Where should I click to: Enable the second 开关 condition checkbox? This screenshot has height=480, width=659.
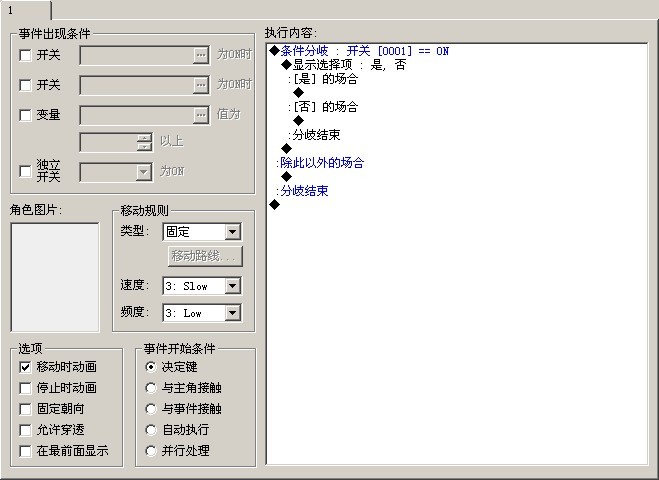[x=25, y=85]
